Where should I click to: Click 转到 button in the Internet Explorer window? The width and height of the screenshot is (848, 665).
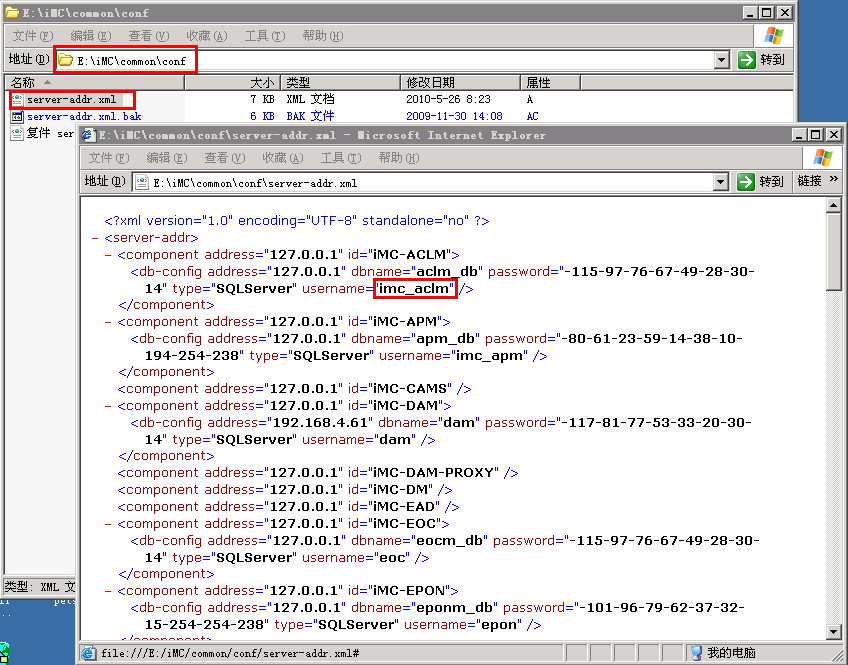click(x=761, y=182)
